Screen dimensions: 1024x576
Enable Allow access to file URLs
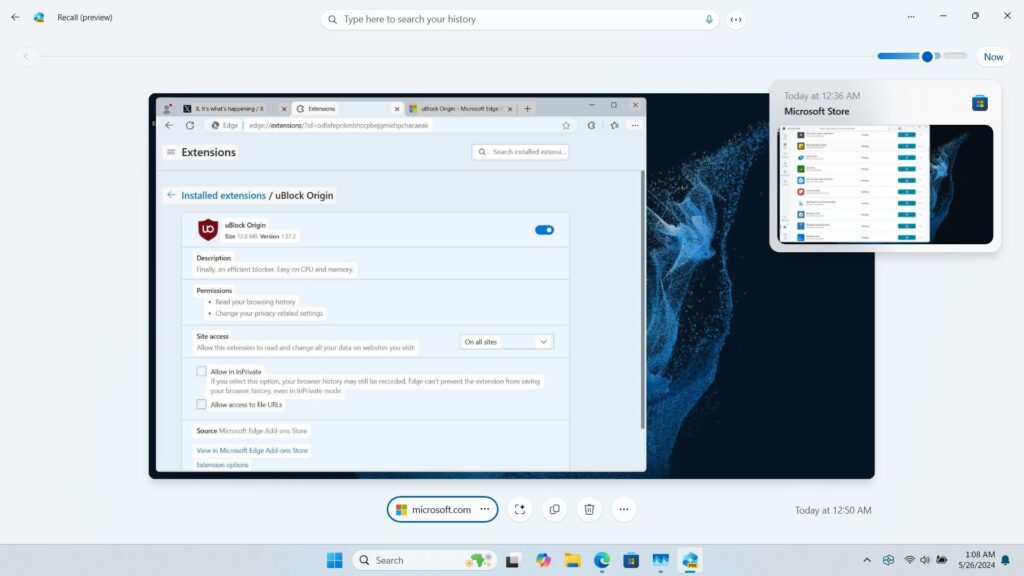201,403
